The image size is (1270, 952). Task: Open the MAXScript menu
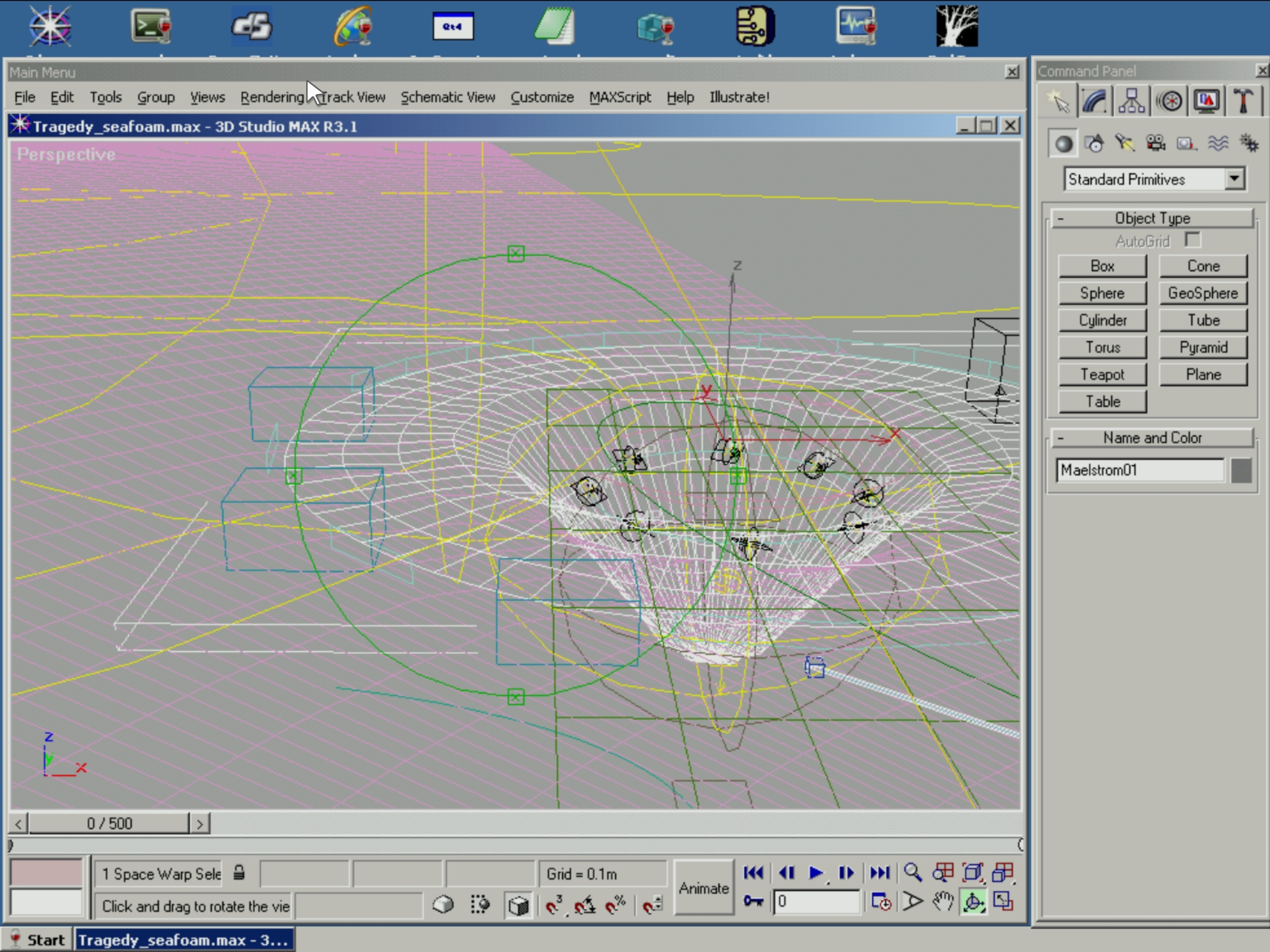click(x=619, y=97)
